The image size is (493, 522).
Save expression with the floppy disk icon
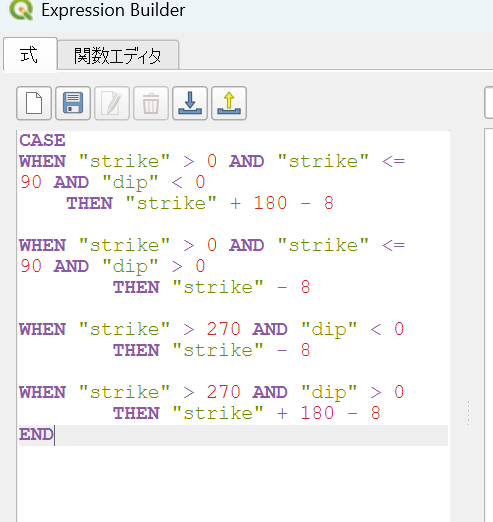73,103
